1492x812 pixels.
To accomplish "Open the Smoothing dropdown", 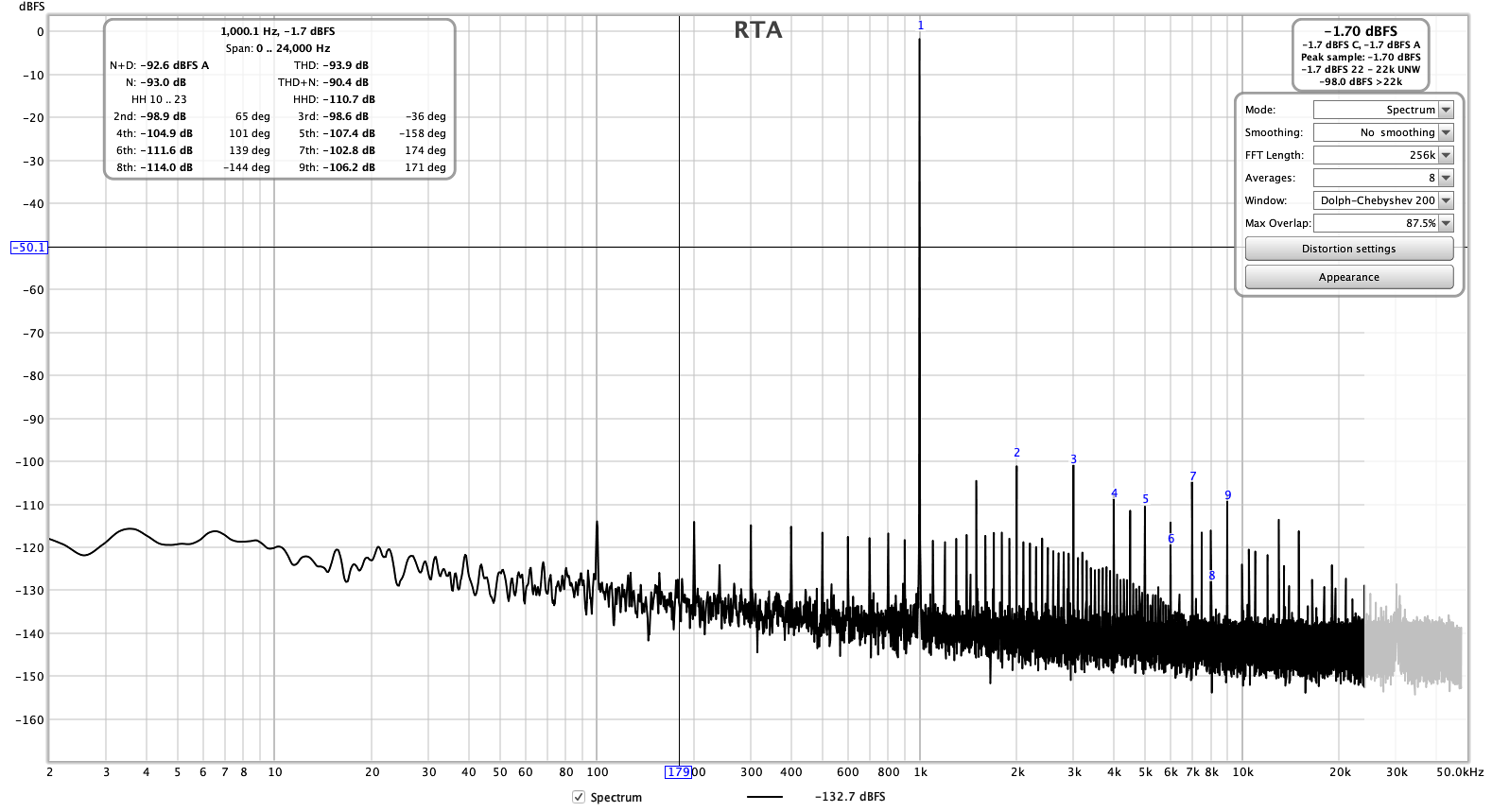I will click(1382, 132).
